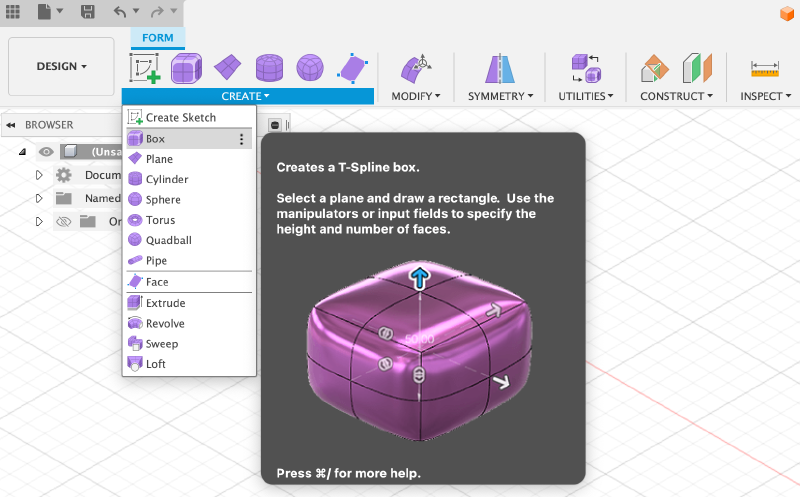Open the SYMMETRY dropdown
Viewport: 800px width, 497px height.
[x=501, y=96]
